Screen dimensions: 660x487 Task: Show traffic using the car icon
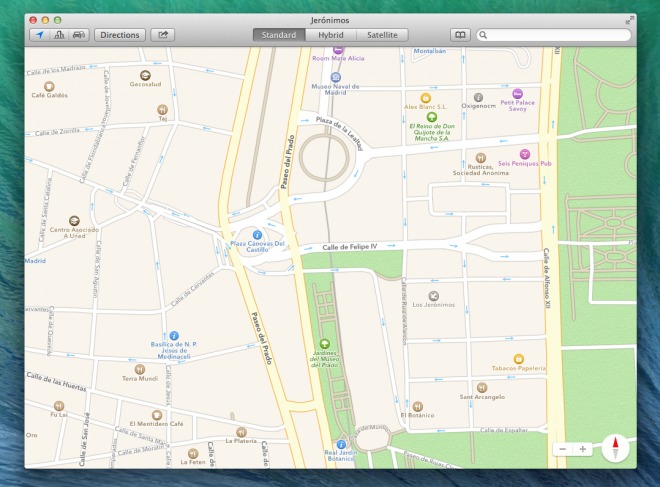tap(79, 35)
